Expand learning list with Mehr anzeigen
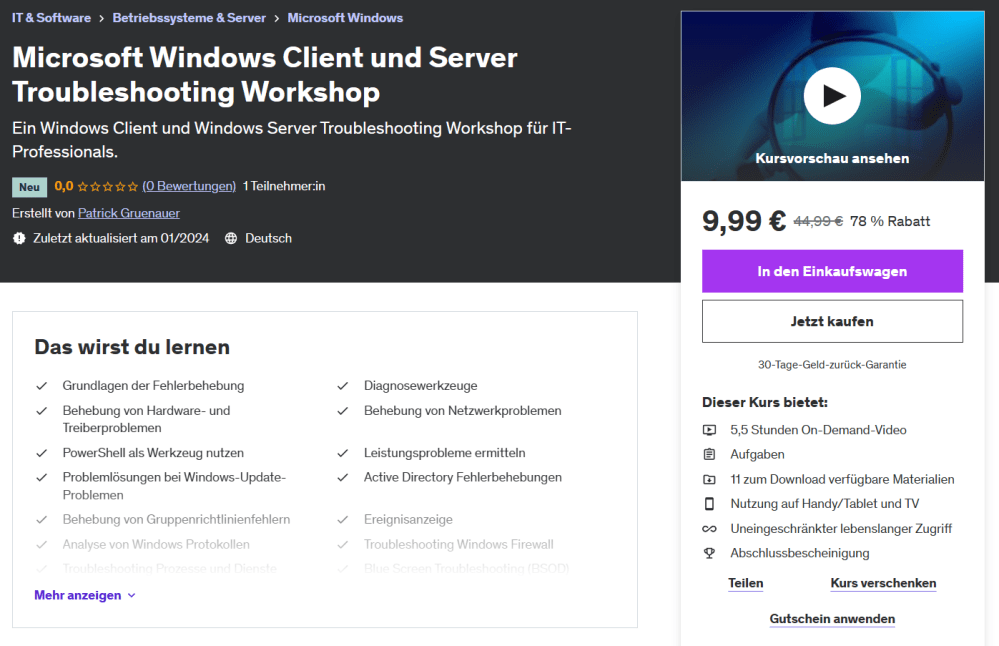The width and height of the screenshot is (999, 646). pyautogui.click(x=77, y=595)
